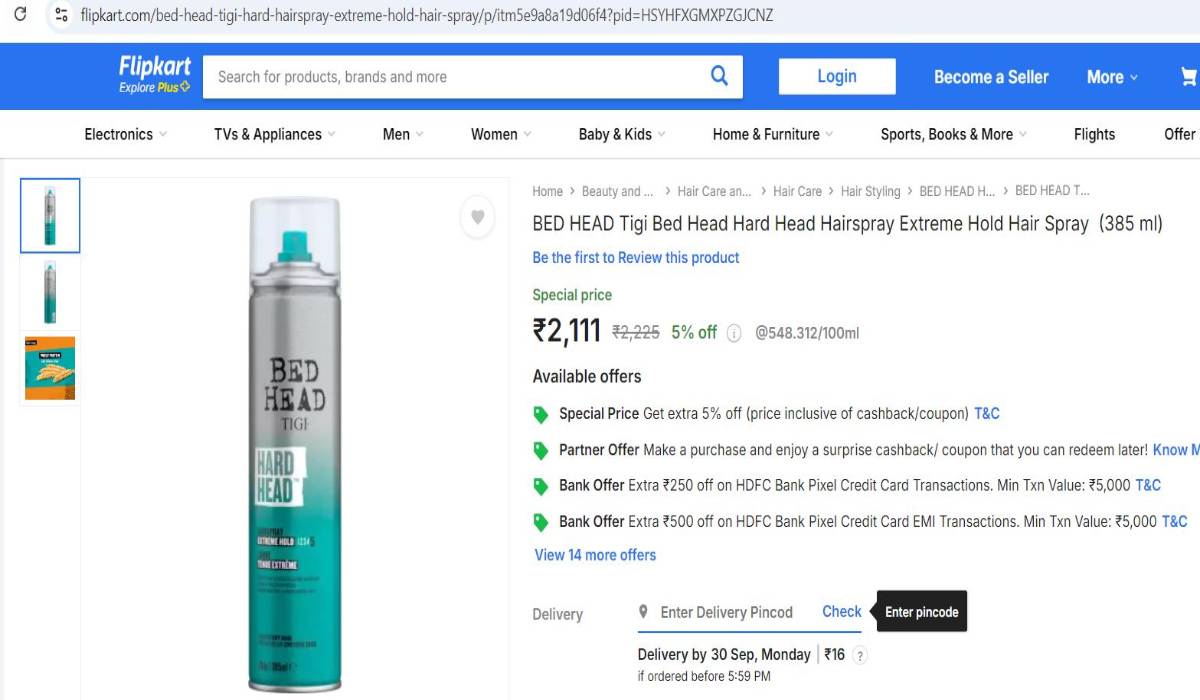The image size is (1200, 700).
Task: Open the shopping cart icon
Action: [x=1188, y=77]
